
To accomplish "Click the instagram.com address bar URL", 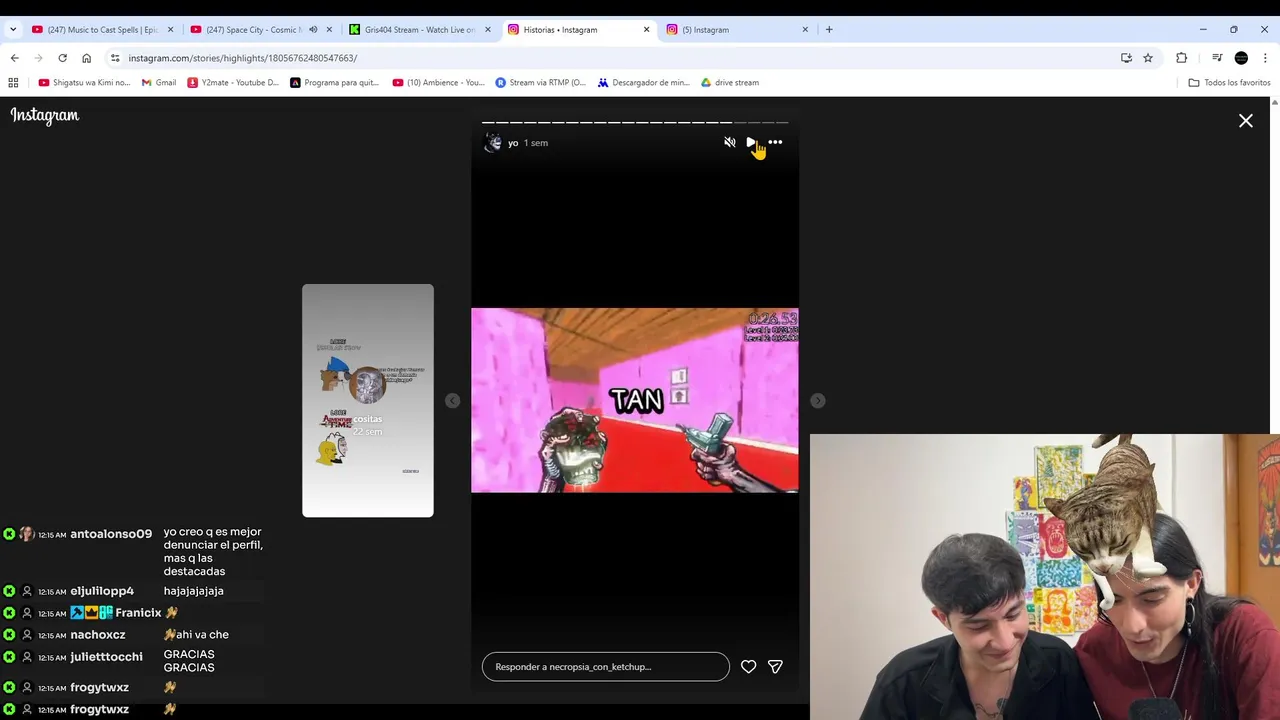I will pyautogui.click(x=242, y=58).
